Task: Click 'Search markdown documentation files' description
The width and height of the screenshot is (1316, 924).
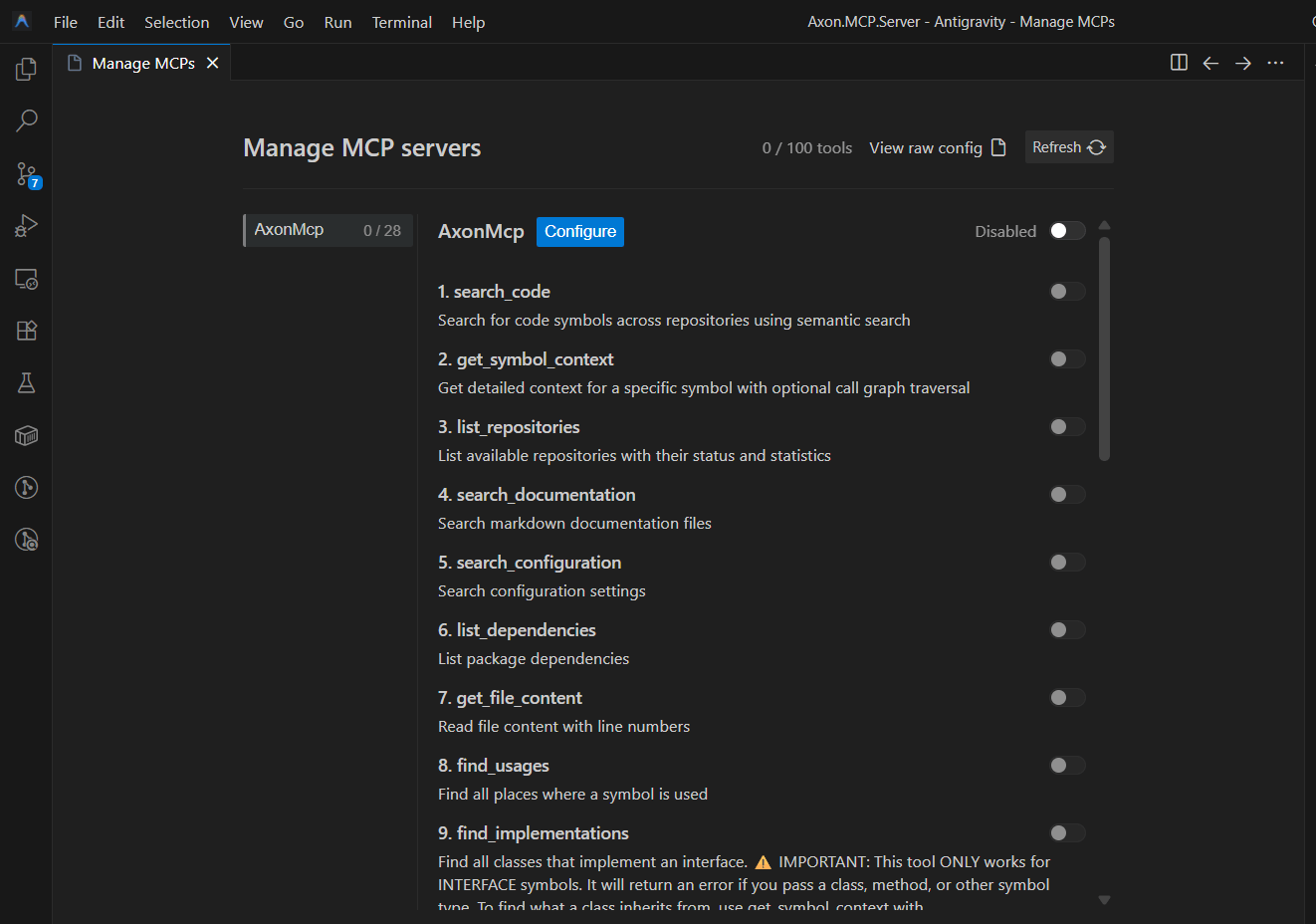Action: coord(574,524)
